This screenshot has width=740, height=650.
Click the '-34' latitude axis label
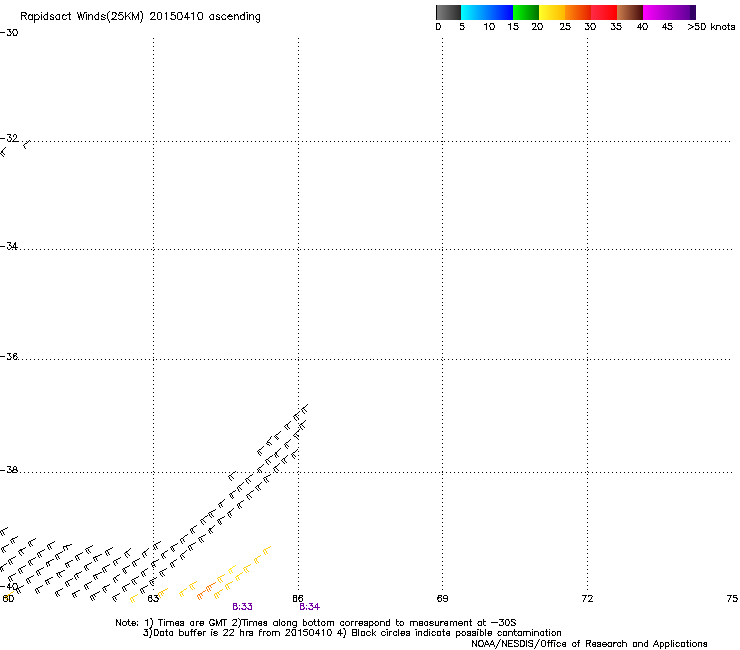coord(9,246)
